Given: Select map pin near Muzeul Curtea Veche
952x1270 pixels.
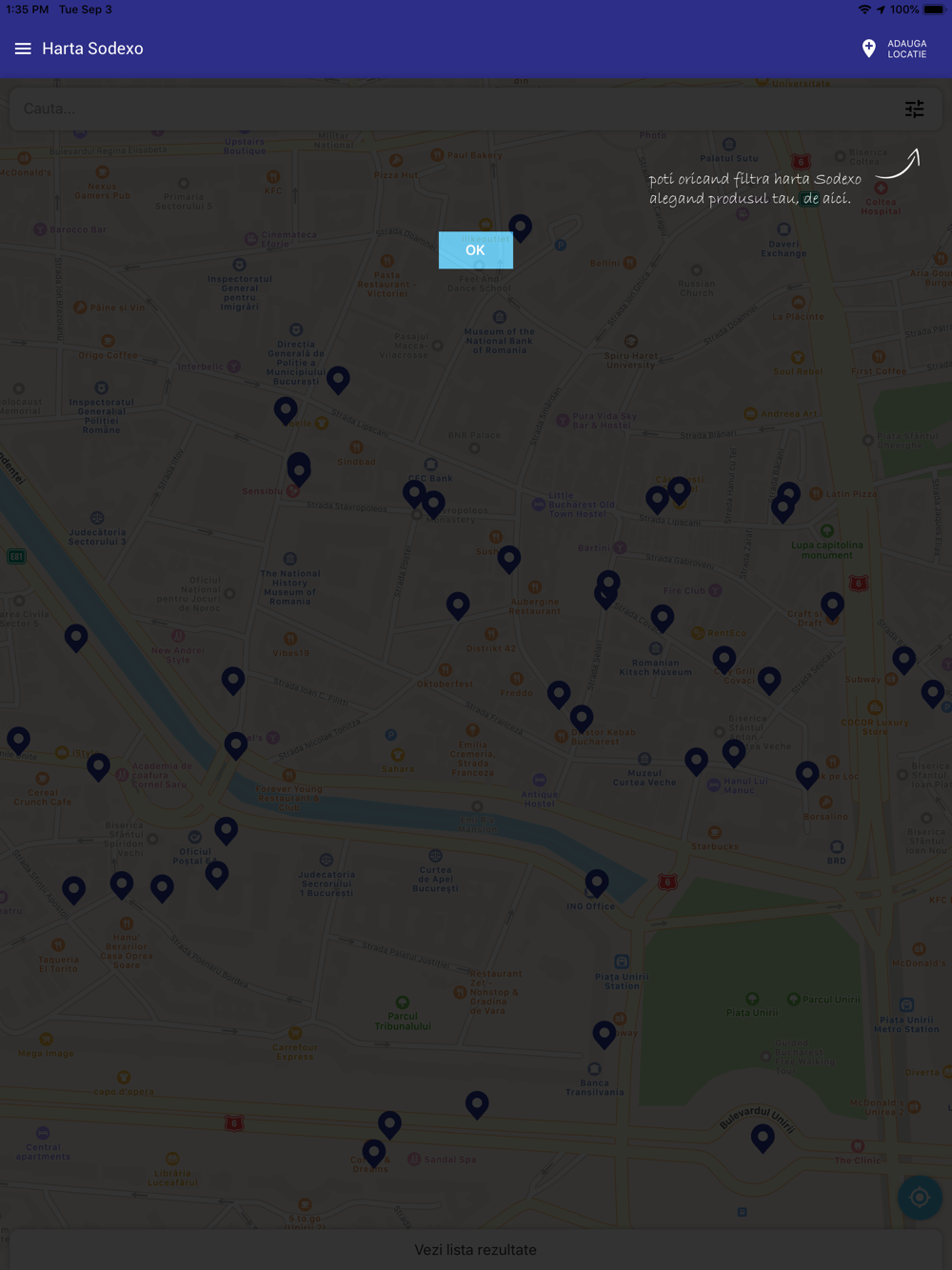Looking at the screenshot, I should tap(696, 762).
